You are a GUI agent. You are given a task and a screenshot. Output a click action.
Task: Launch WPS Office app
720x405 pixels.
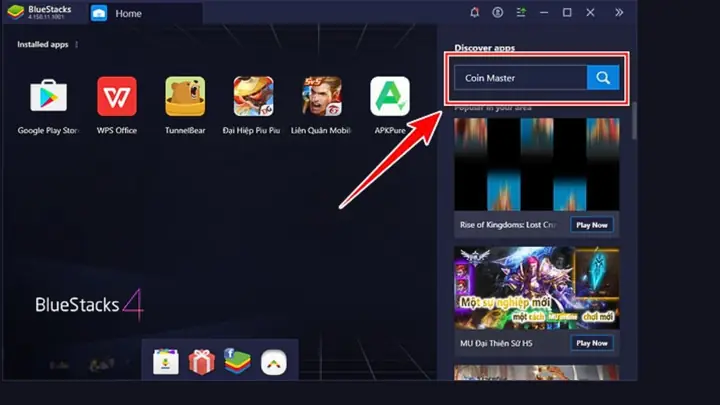pyautogui.click(x=117, y=96)
